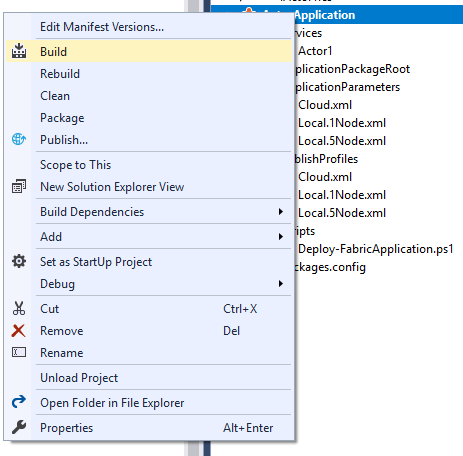Select Clean in the context menu
Viewport: 463px width, 456px height.
pos(148,96)
